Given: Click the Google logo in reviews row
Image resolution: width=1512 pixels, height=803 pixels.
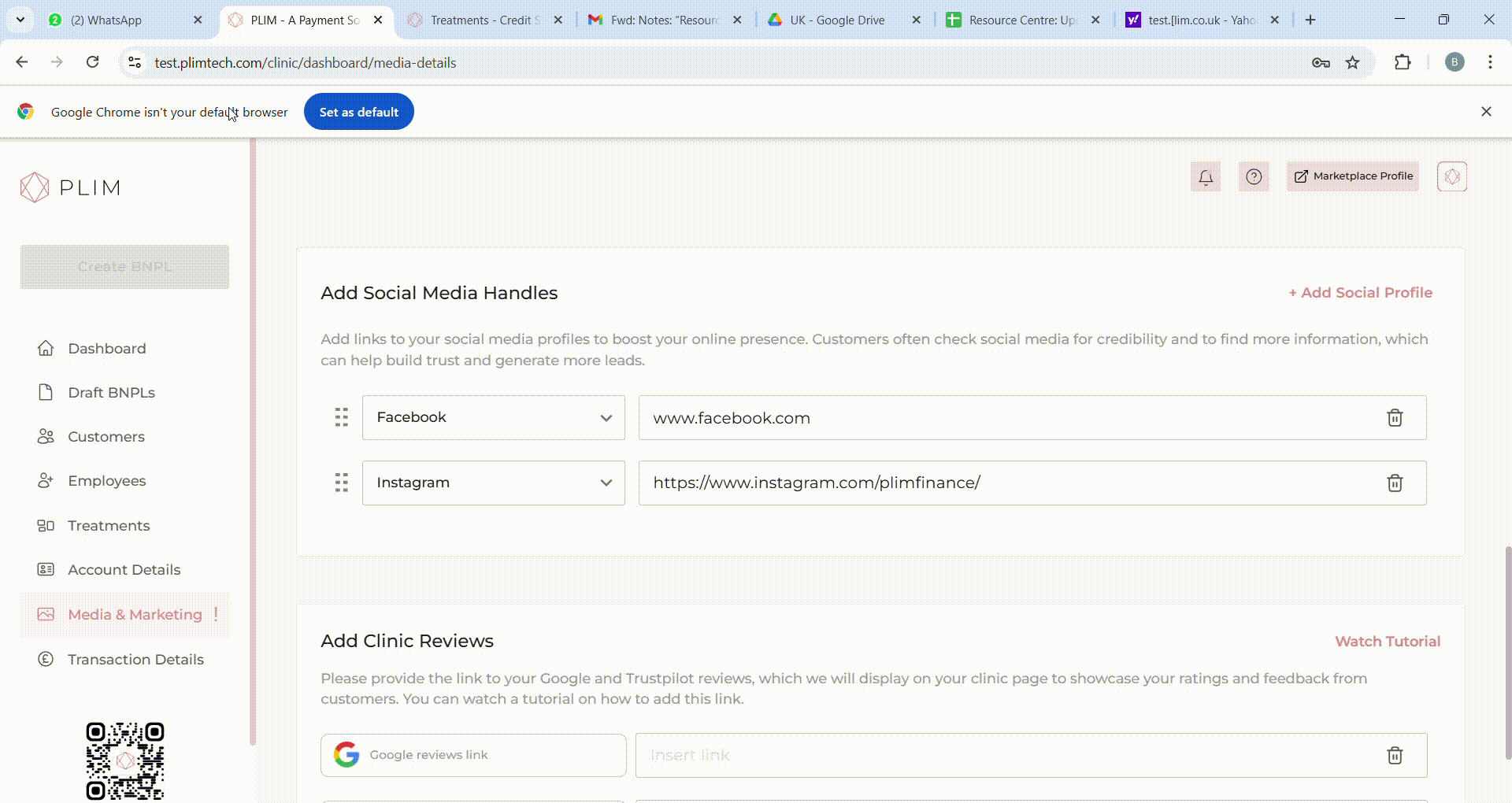Looking at the screenshot, I should point(346,754).
